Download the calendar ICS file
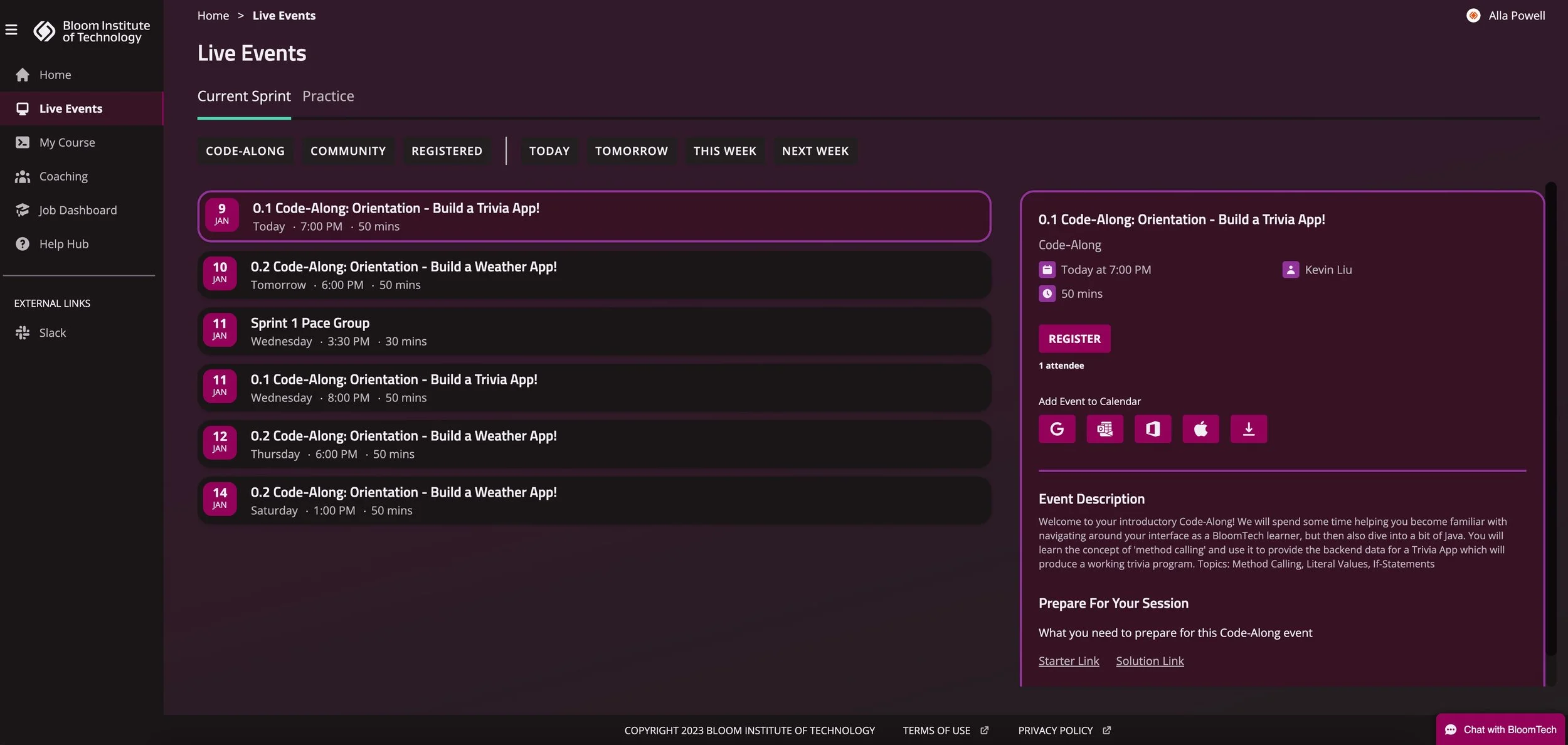The image size is (1568, 745). coord(1248,429)
